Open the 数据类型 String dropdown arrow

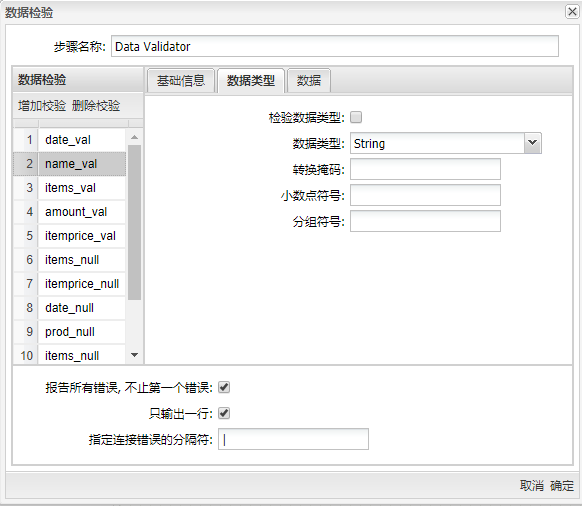532,143
